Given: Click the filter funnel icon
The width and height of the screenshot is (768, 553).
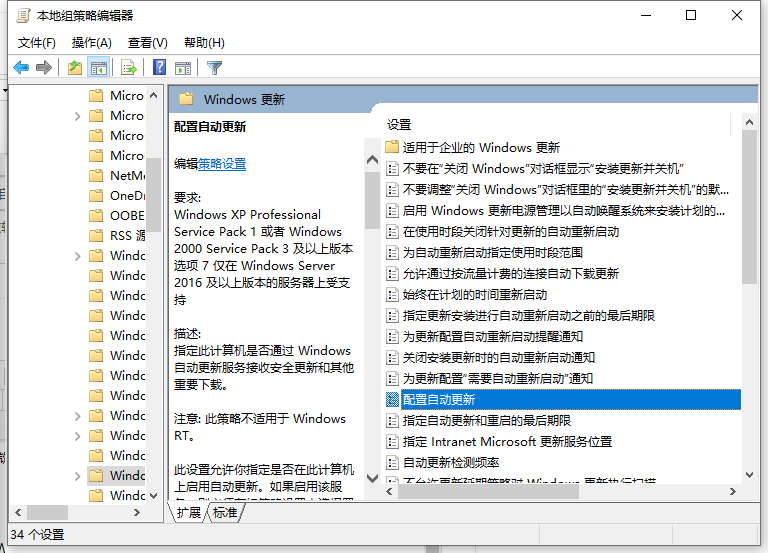Looking at the screenshot, I should 214,68.
